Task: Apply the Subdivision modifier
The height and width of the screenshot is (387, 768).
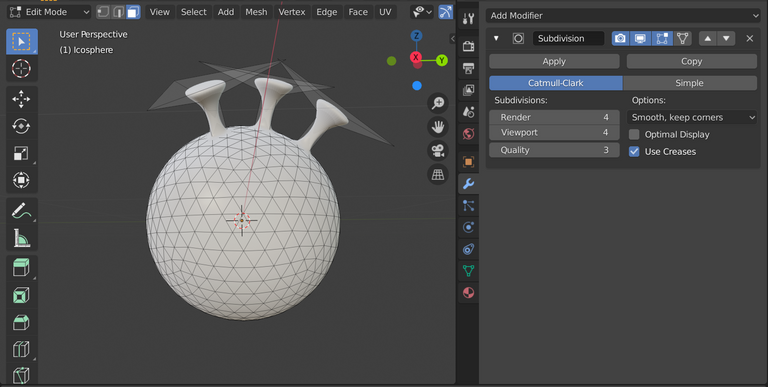Action: click(554, 61)
